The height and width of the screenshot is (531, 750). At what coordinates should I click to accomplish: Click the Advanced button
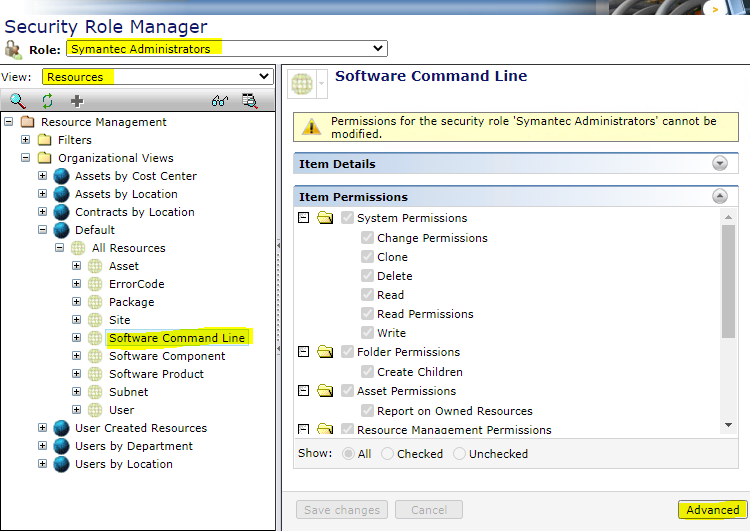(x=712, y=509)
